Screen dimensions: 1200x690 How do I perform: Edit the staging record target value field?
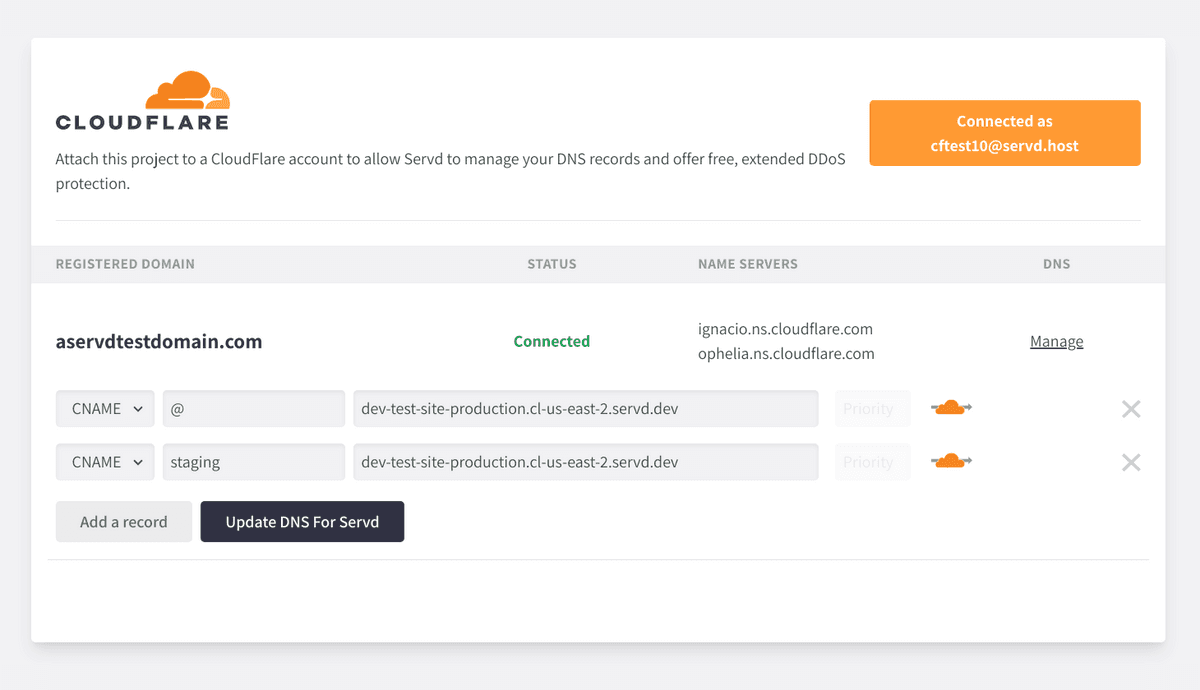(586, 462)
